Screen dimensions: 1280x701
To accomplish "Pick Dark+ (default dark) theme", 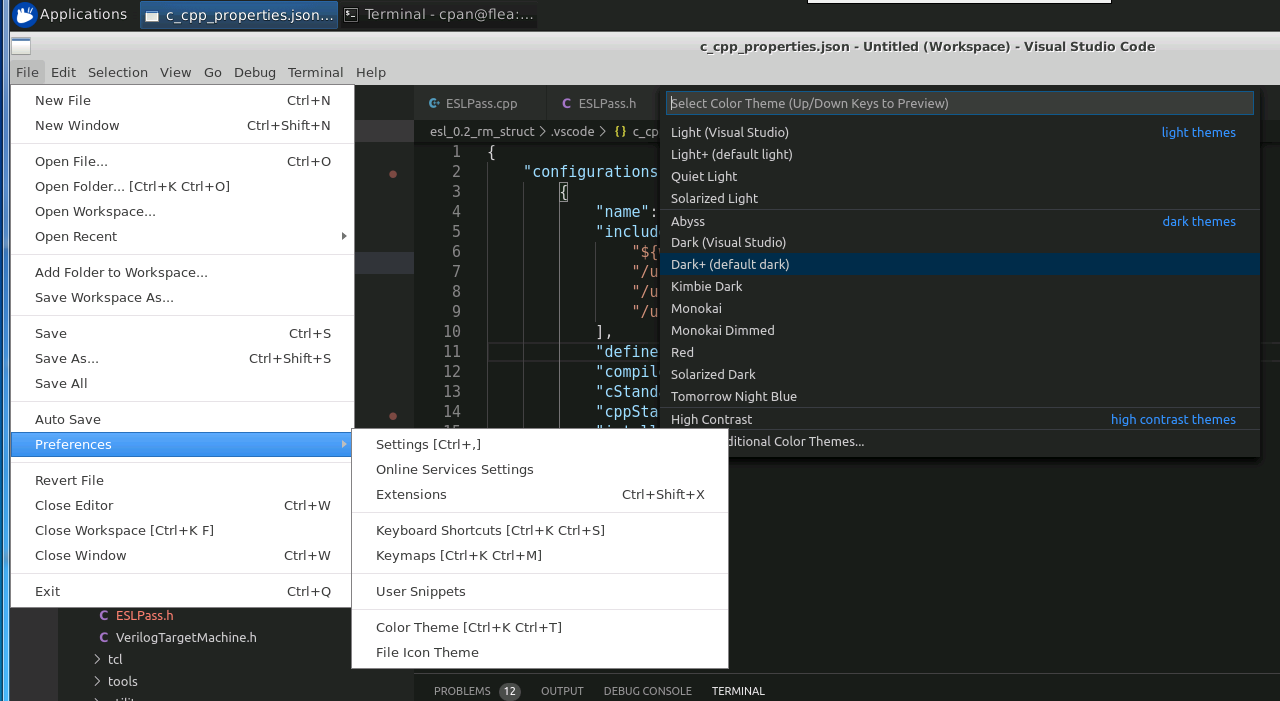I will (x=960, y=264).
